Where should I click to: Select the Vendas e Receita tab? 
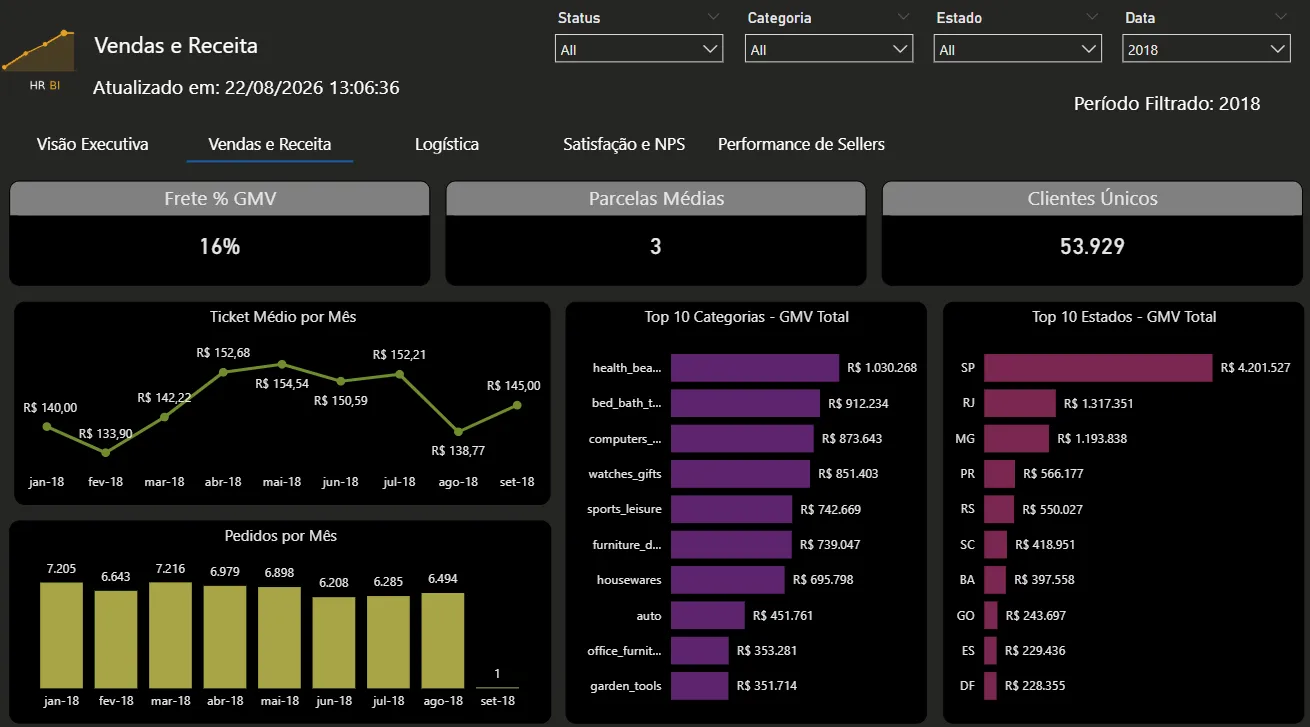click(x=270, y=144)
